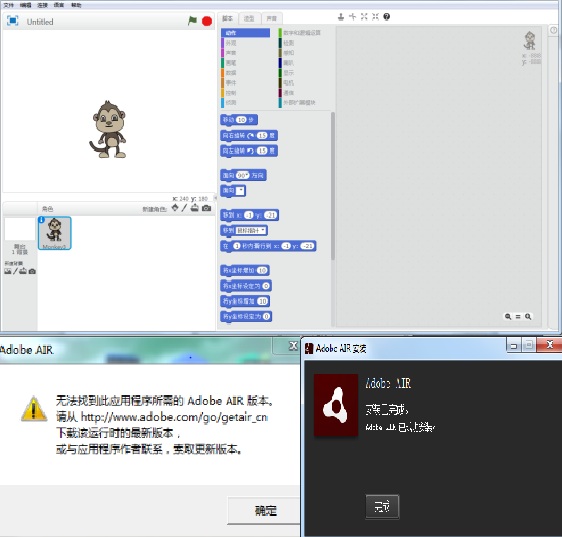
Task: Select the delete tool beside the stamp
Action: click(353, 17)
